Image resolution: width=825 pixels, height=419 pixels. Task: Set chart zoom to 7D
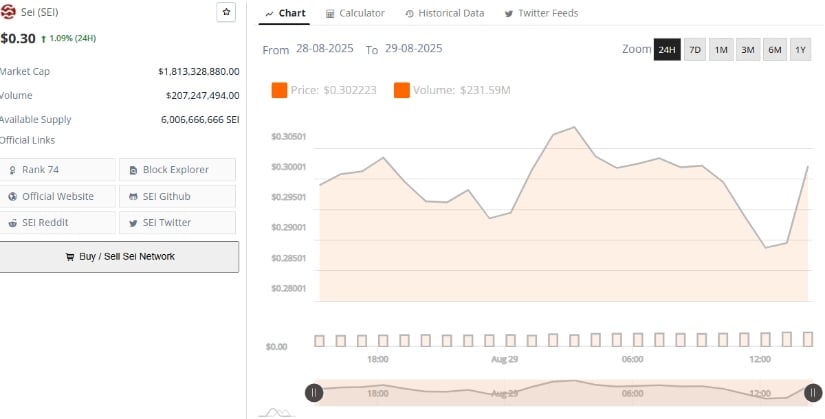[695, 49]
